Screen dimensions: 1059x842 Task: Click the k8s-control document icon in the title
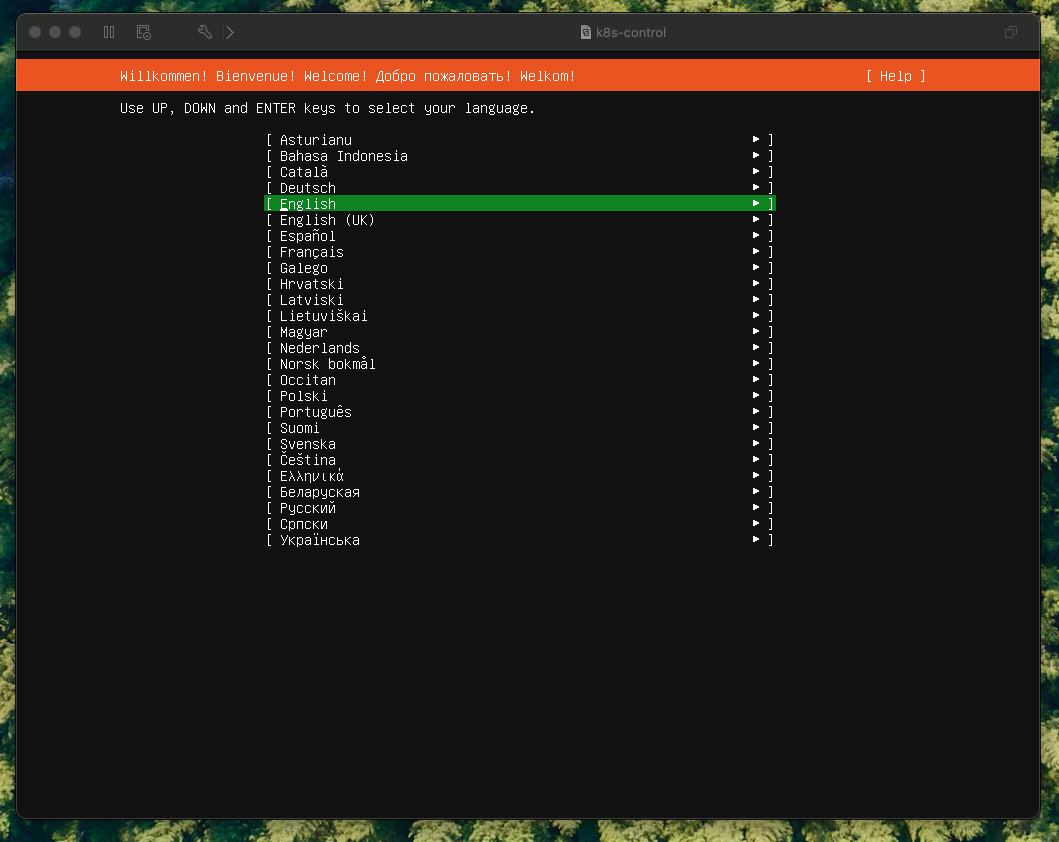coord(586,32)
